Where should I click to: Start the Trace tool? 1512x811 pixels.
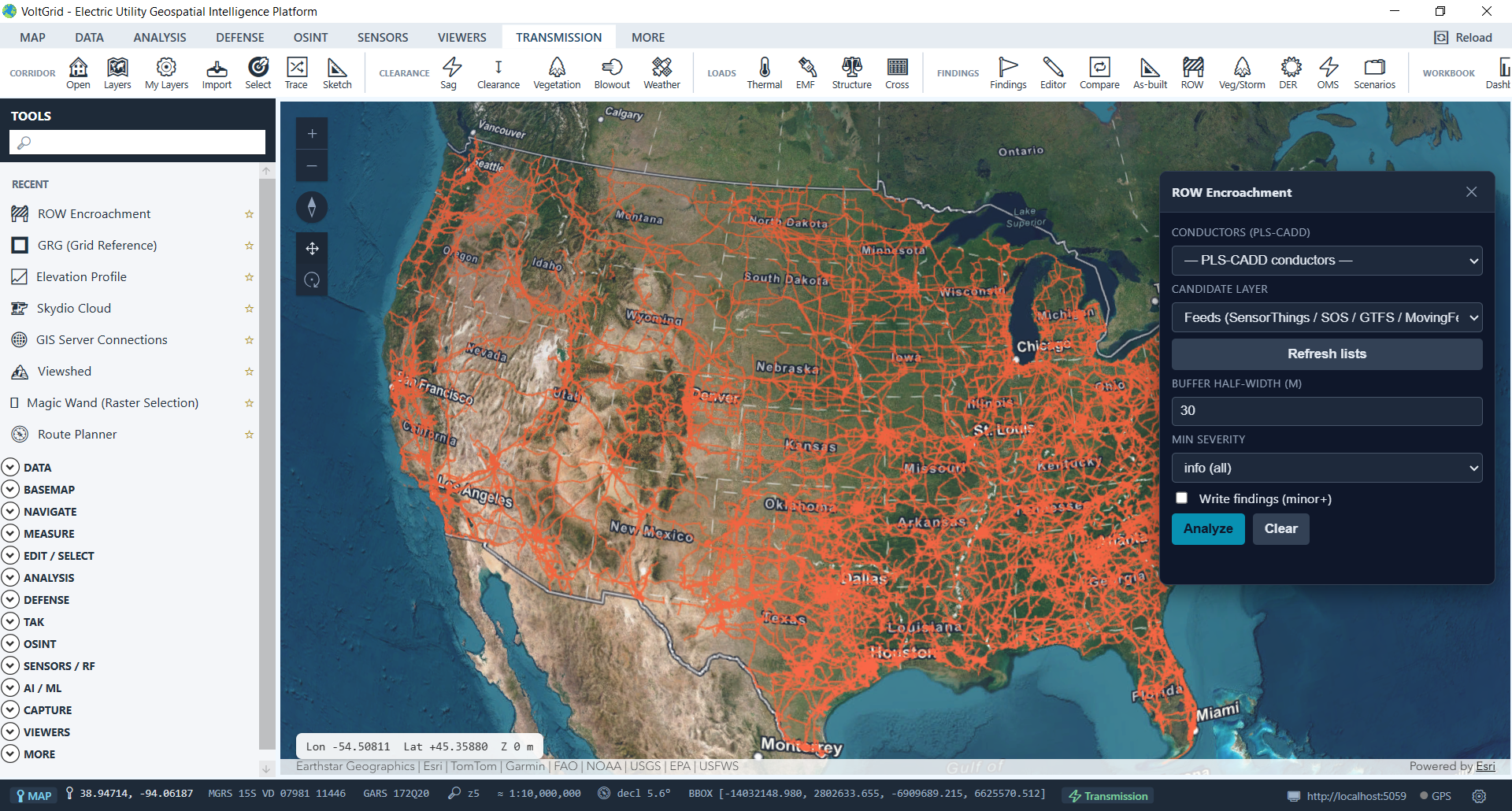point(296,73)
